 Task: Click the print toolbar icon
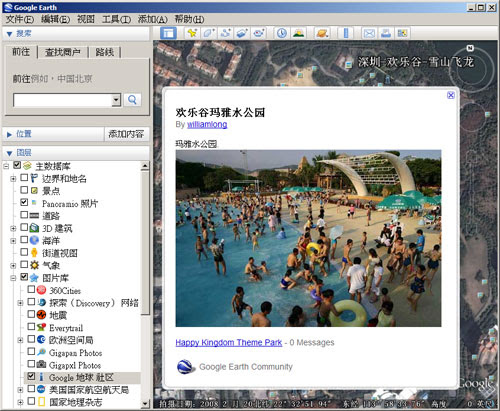pyautogui.click(x=386, y=33)
